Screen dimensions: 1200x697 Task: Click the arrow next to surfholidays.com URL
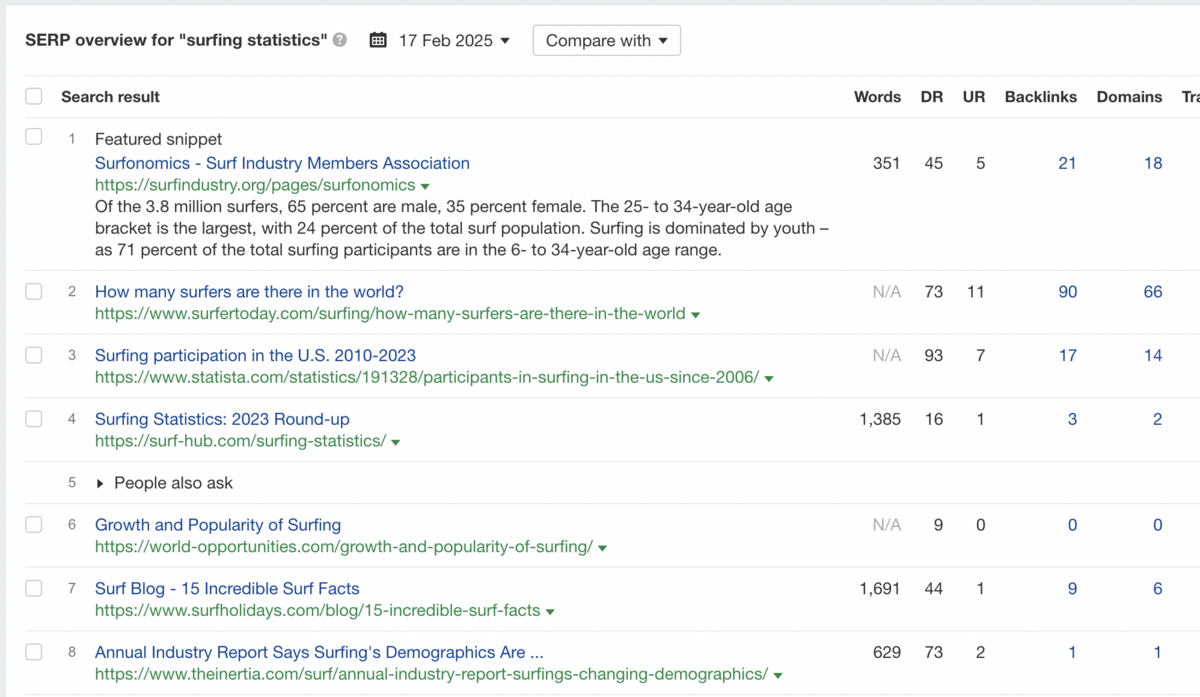point(550,611)
